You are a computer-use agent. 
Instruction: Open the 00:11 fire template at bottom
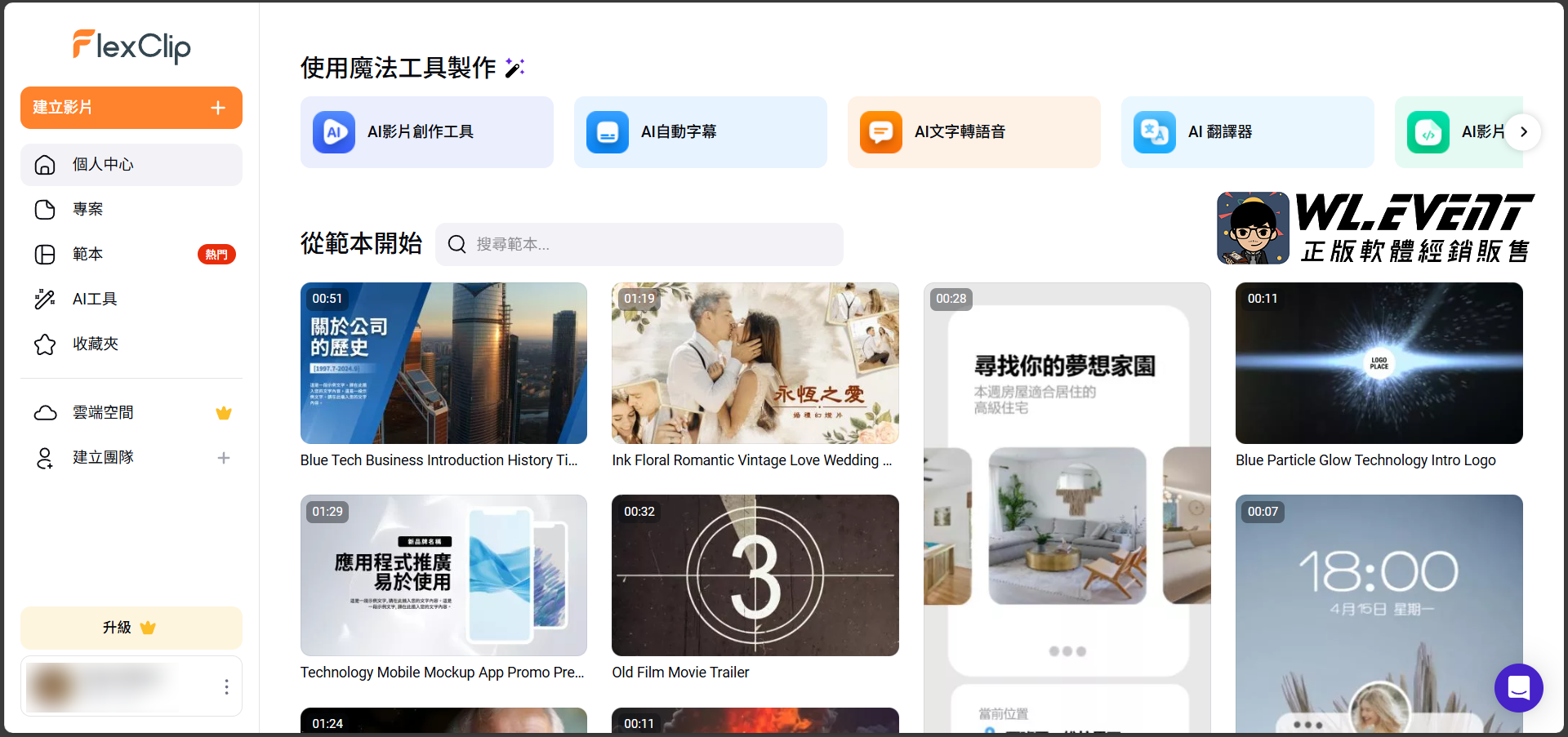coord(755,721)
